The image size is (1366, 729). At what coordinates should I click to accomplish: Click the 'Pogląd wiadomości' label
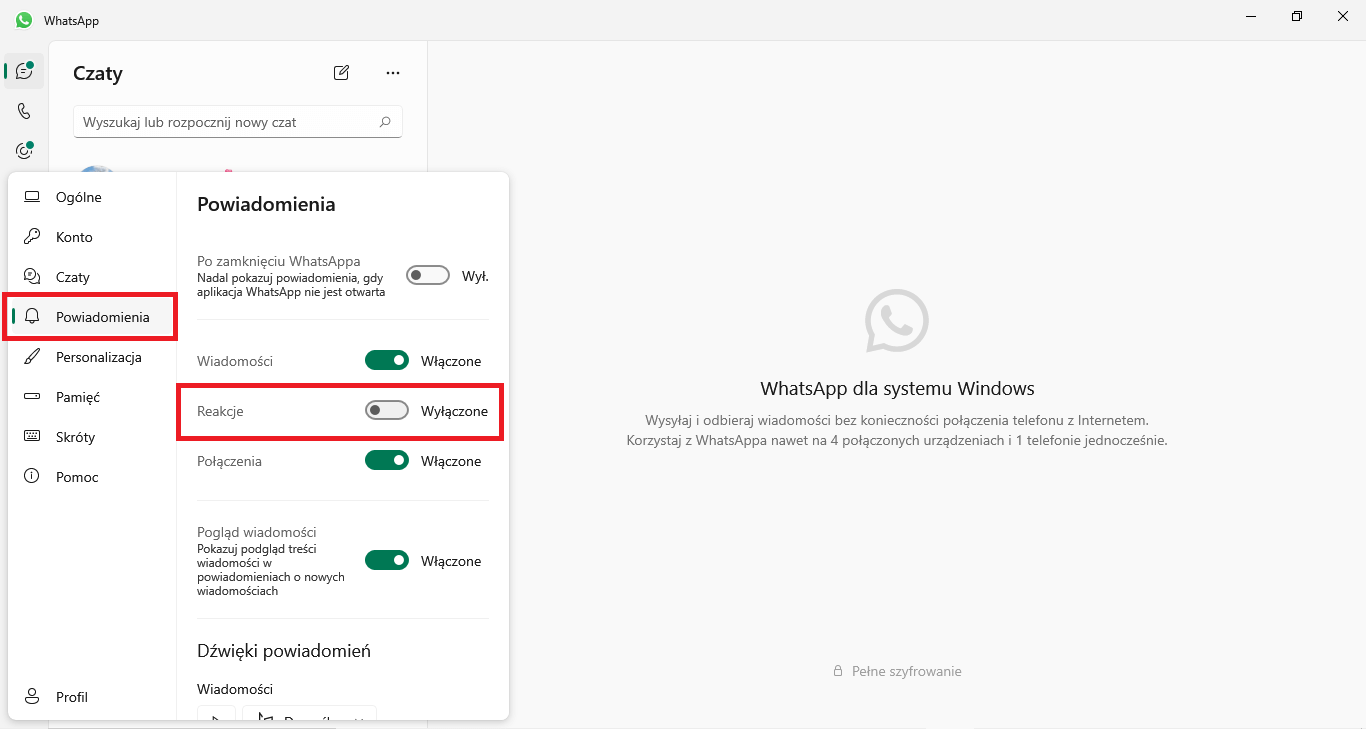click(x=257, y=532)
